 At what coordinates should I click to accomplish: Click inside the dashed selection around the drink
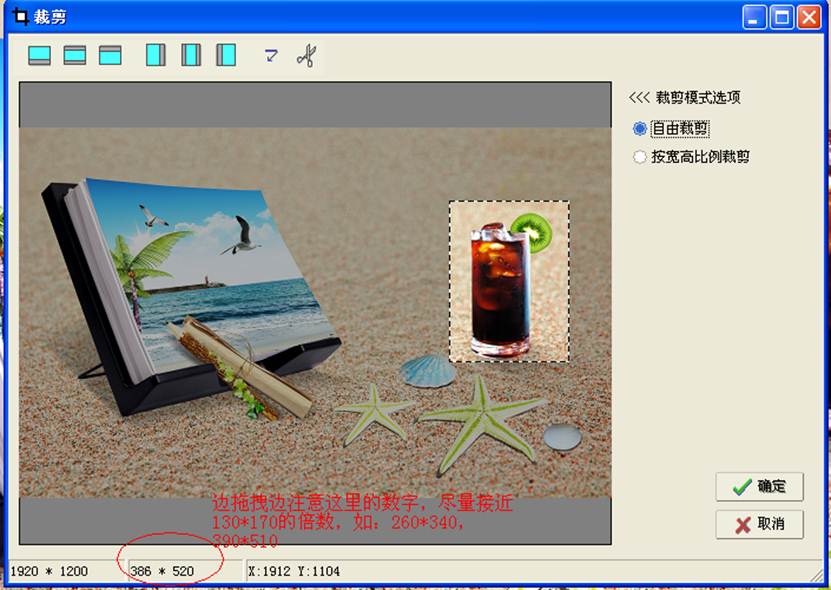click(x=508, y=282)
